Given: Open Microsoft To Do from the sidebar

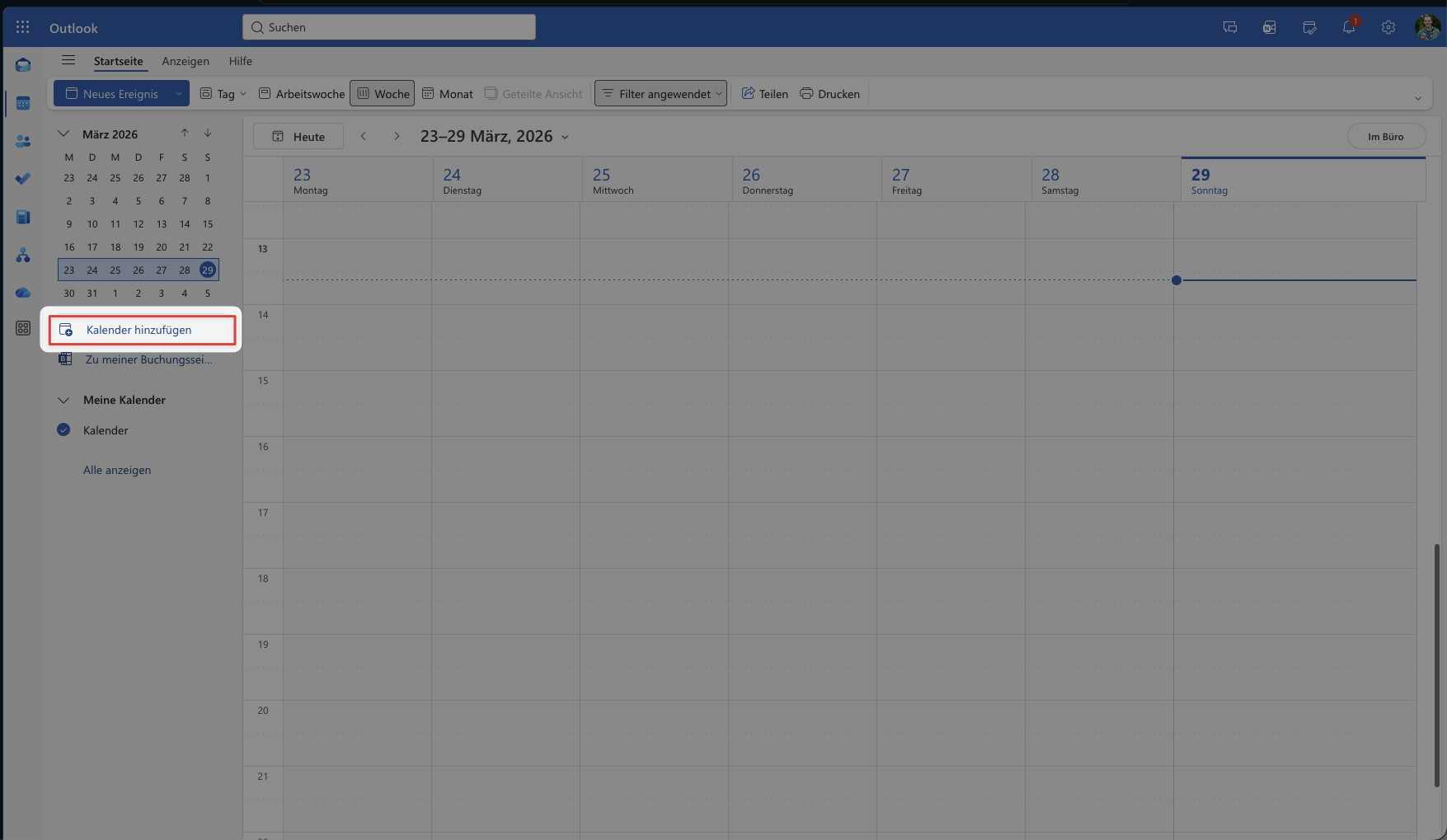Looking at the screenshot, I should tap(22, 178).
